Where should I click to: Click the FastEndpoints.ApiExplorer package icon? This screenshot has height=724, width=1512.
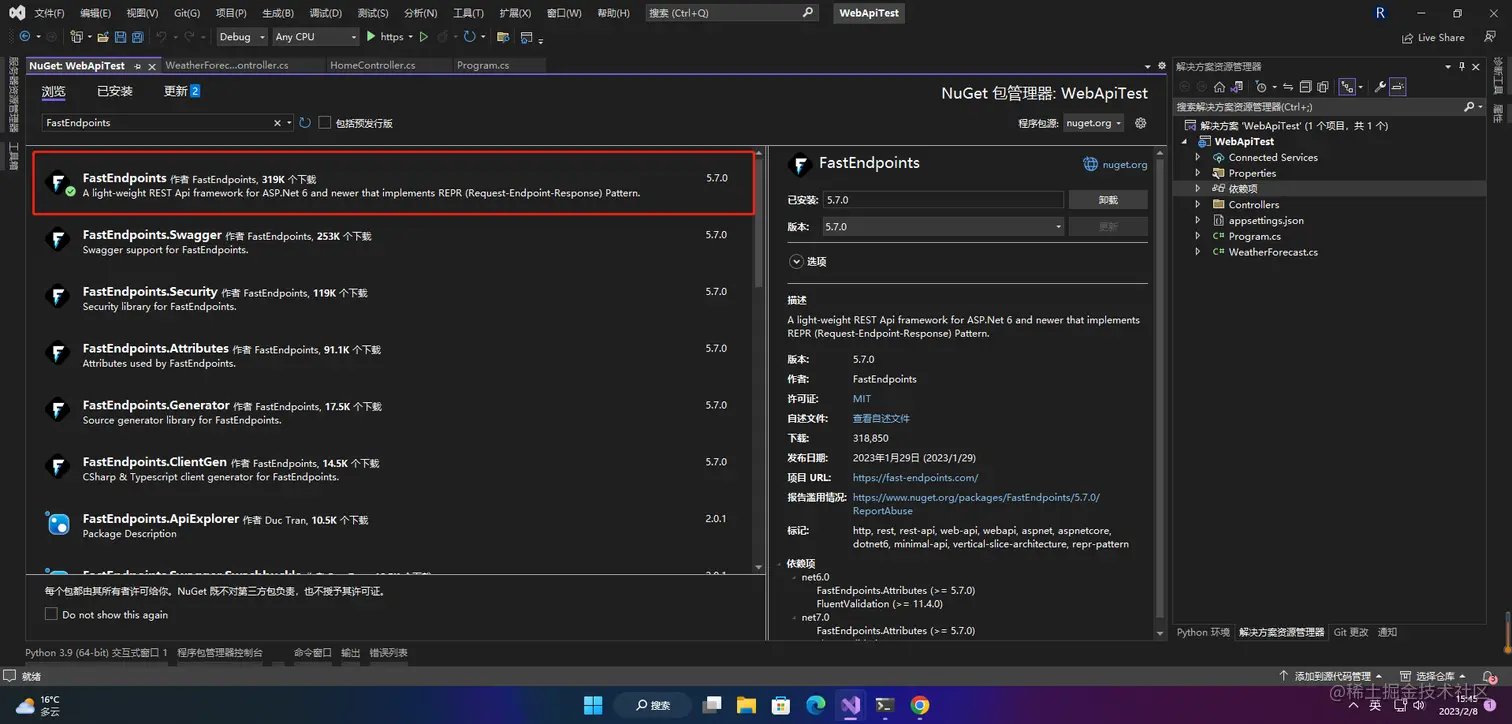coord(58,524)
